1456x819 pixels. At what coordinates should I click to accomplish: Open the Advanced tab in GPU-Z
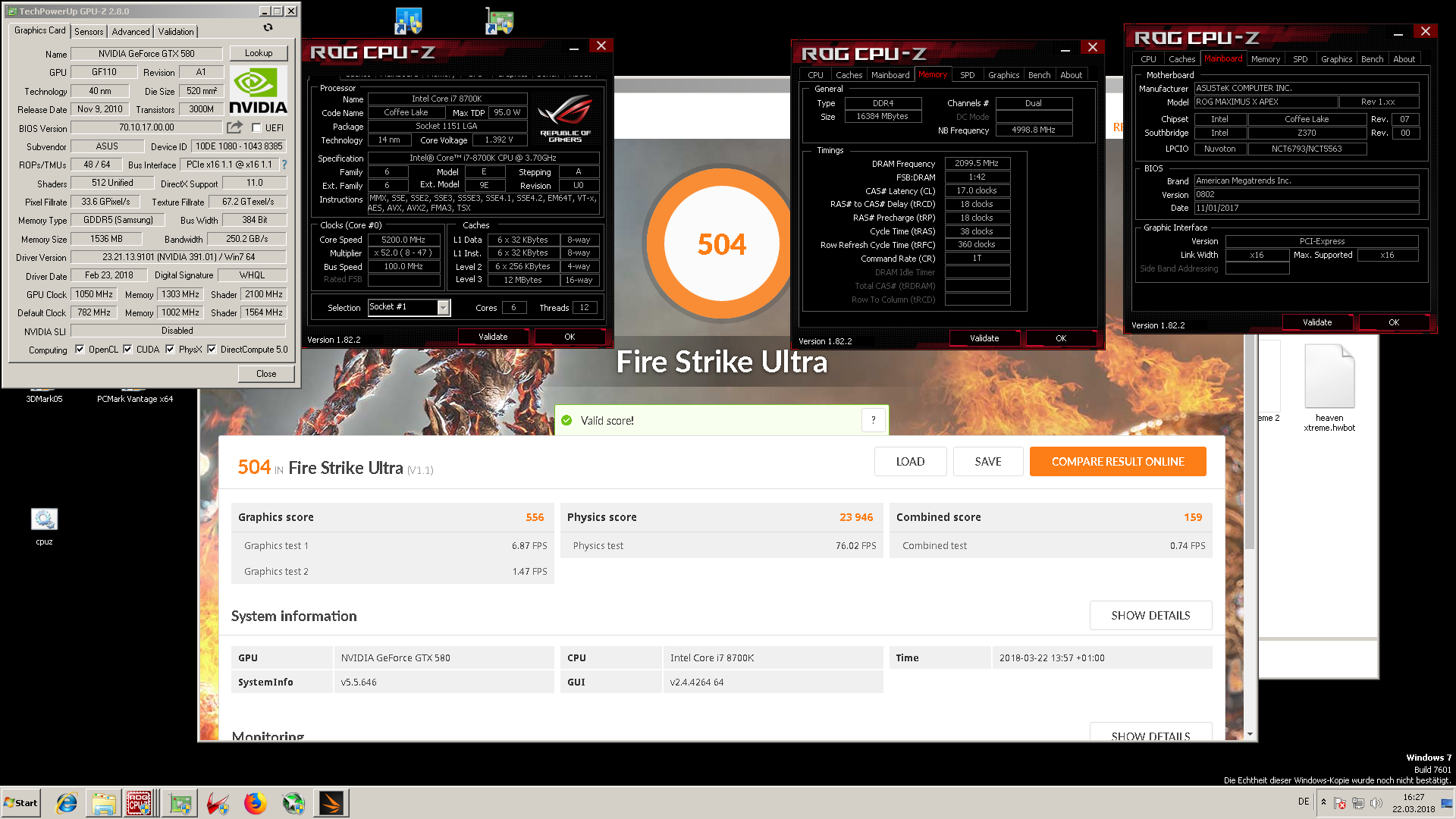click(x=130, y=32)
